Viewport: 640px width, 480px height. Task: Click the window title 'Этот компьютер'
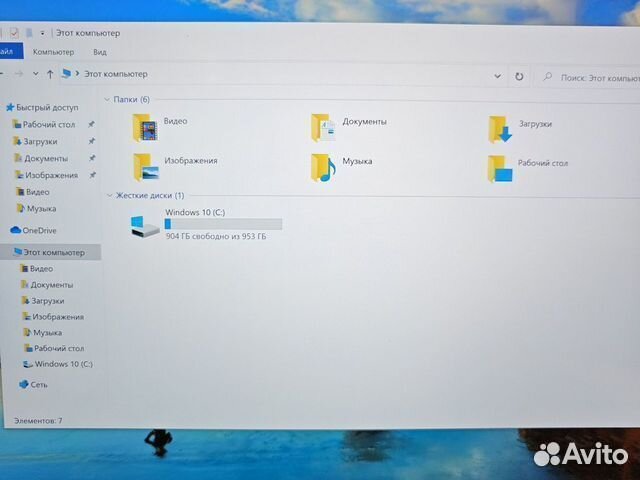(88, 33)
